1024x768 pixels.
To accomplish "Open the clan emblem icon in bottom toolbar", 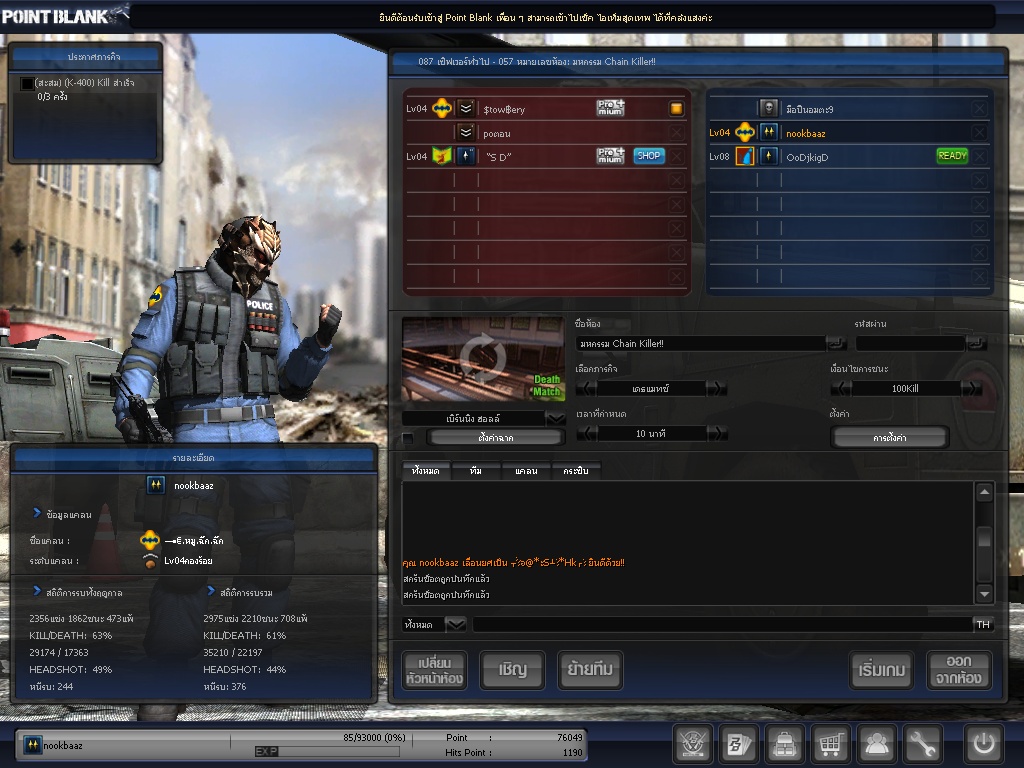I will (692, 743).
